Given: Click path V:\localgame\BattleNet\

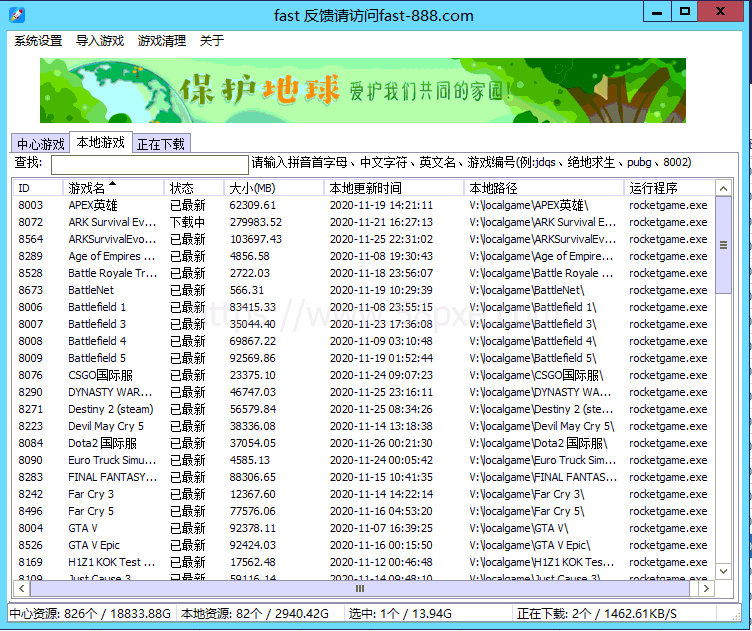Looking at the screenshot, I should 527,291.
